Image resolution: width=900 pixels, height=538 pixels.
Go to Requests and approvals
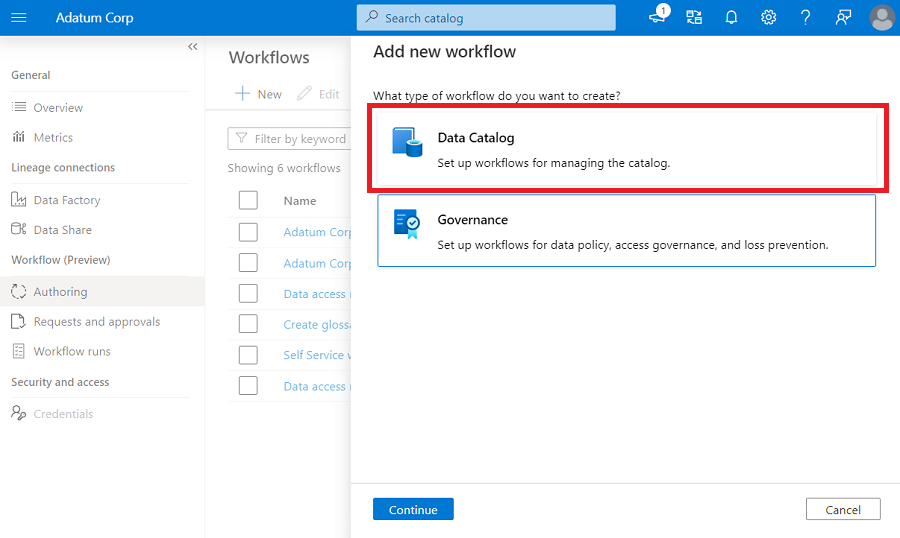click(x=96, y=322)
